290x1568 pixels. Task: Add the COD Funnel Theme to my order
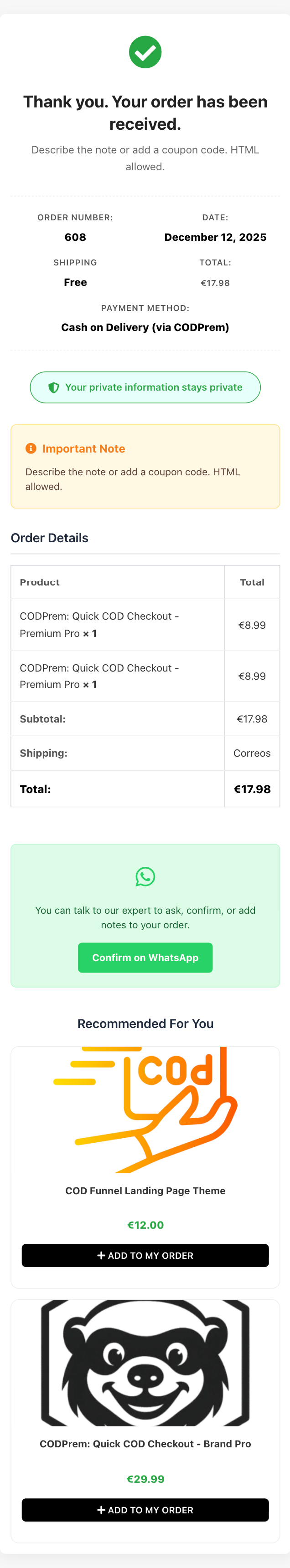145,1256
